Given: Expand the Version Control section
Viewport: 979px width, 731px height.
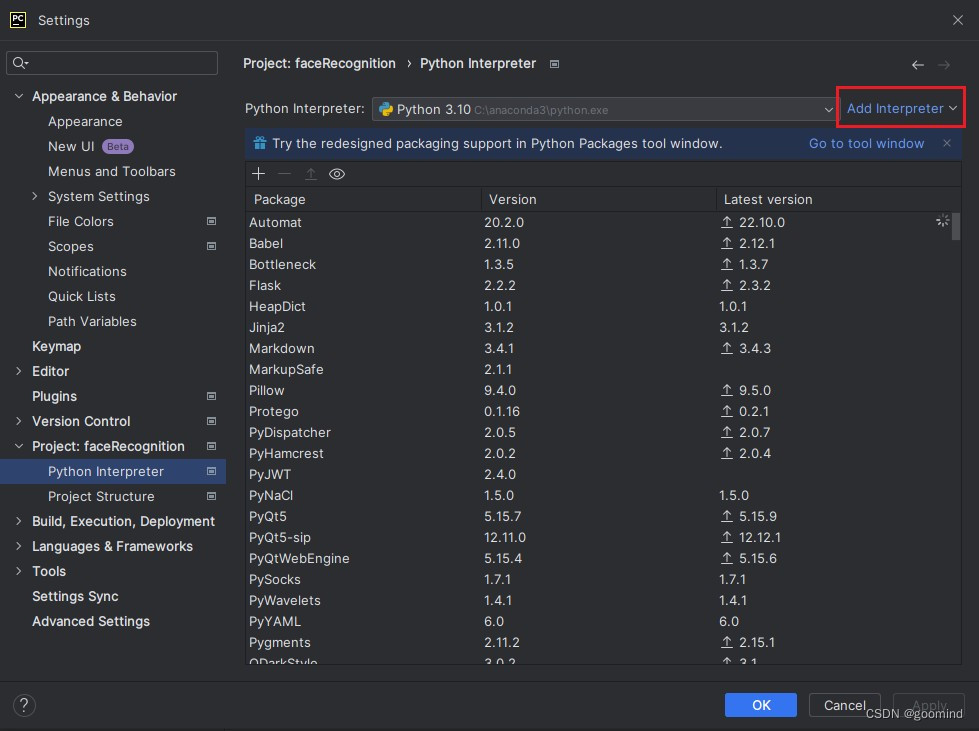Looking at the screenshot, I should (x=19, y=421).
